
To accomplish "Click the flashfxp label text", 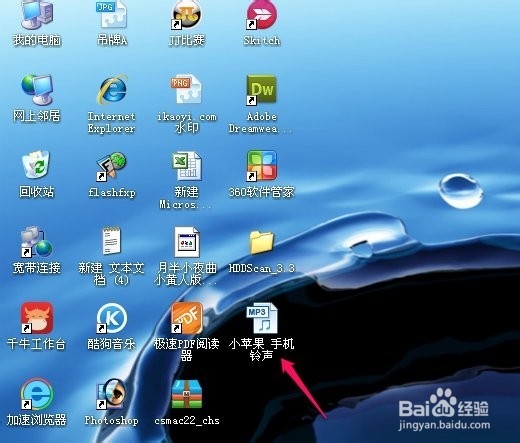I will pyautogui.click(x=112, y=192).
